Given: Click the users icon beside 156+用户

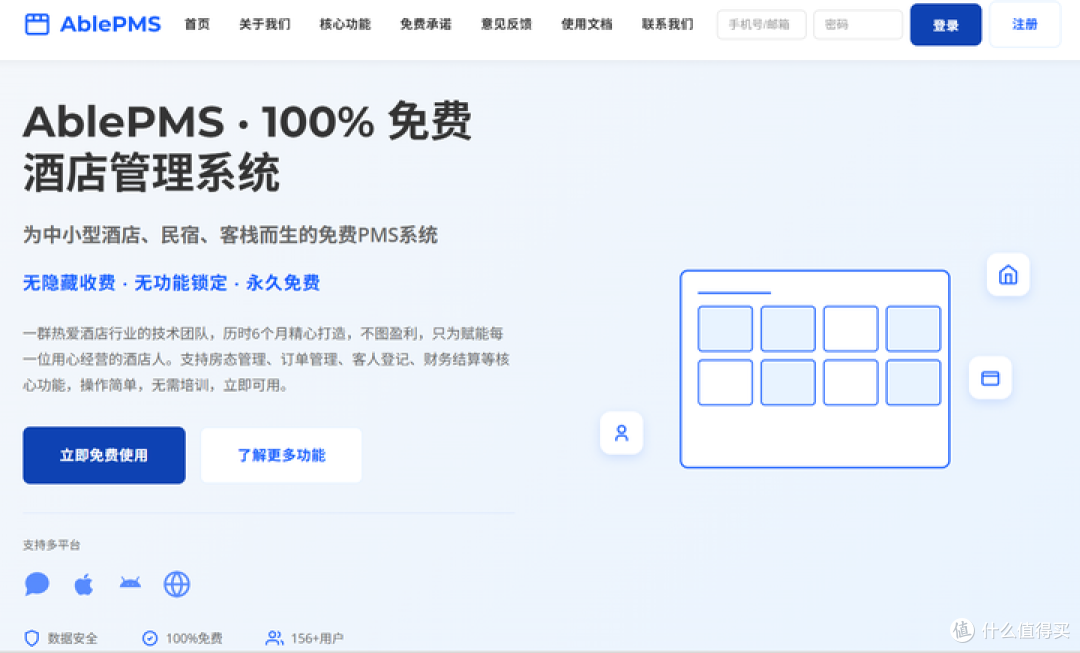Looking at the screenshot, I should click(x=274, y=639).
